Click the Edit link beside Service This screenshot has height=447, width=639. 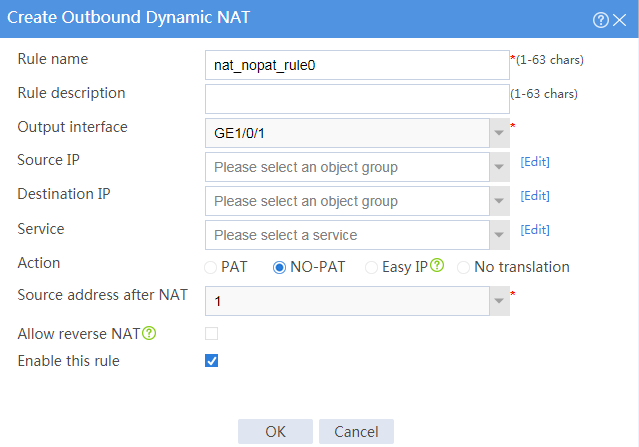coord(535,230)
